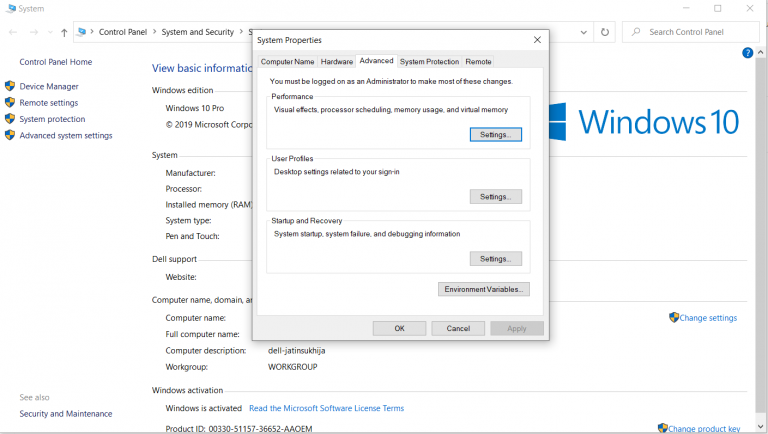The height and width of the screenshot is (434, 768).
Task: Expand the address bar history dropdown
Action: [583, 32]
